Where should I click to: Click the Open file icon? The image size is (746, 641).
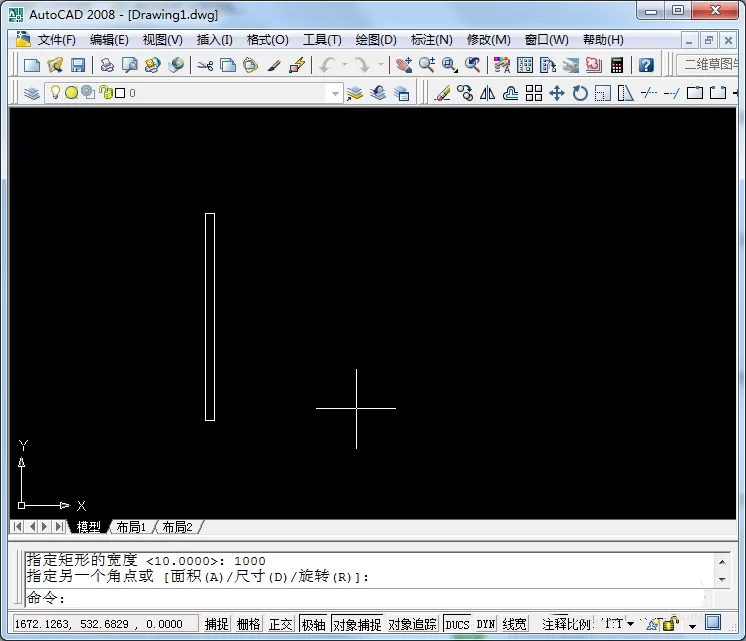pyautogui.click(x=55, y=65)
